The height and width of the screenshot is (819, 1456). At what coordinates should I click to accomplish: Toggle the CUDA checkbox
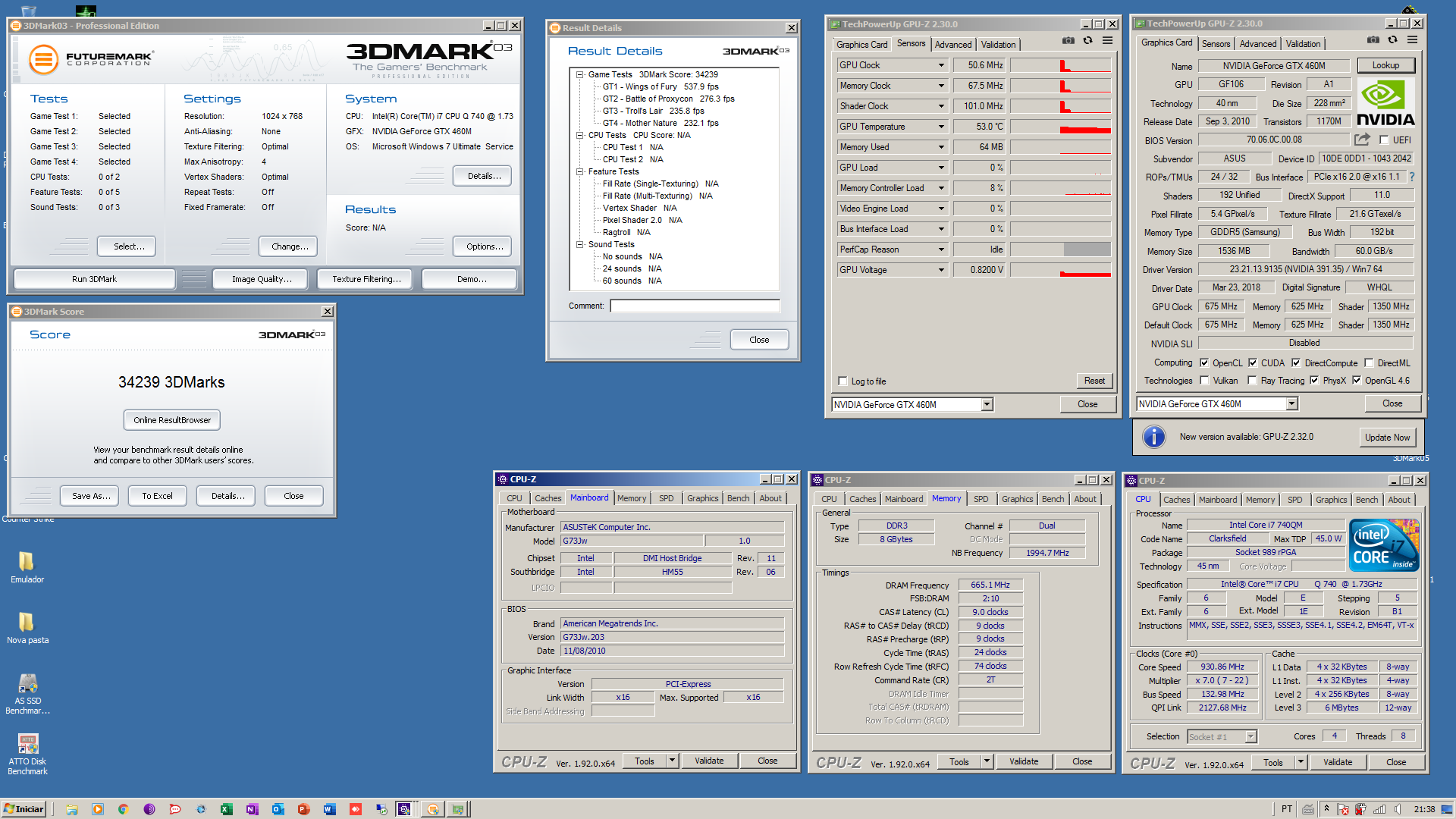point(1253,362)
